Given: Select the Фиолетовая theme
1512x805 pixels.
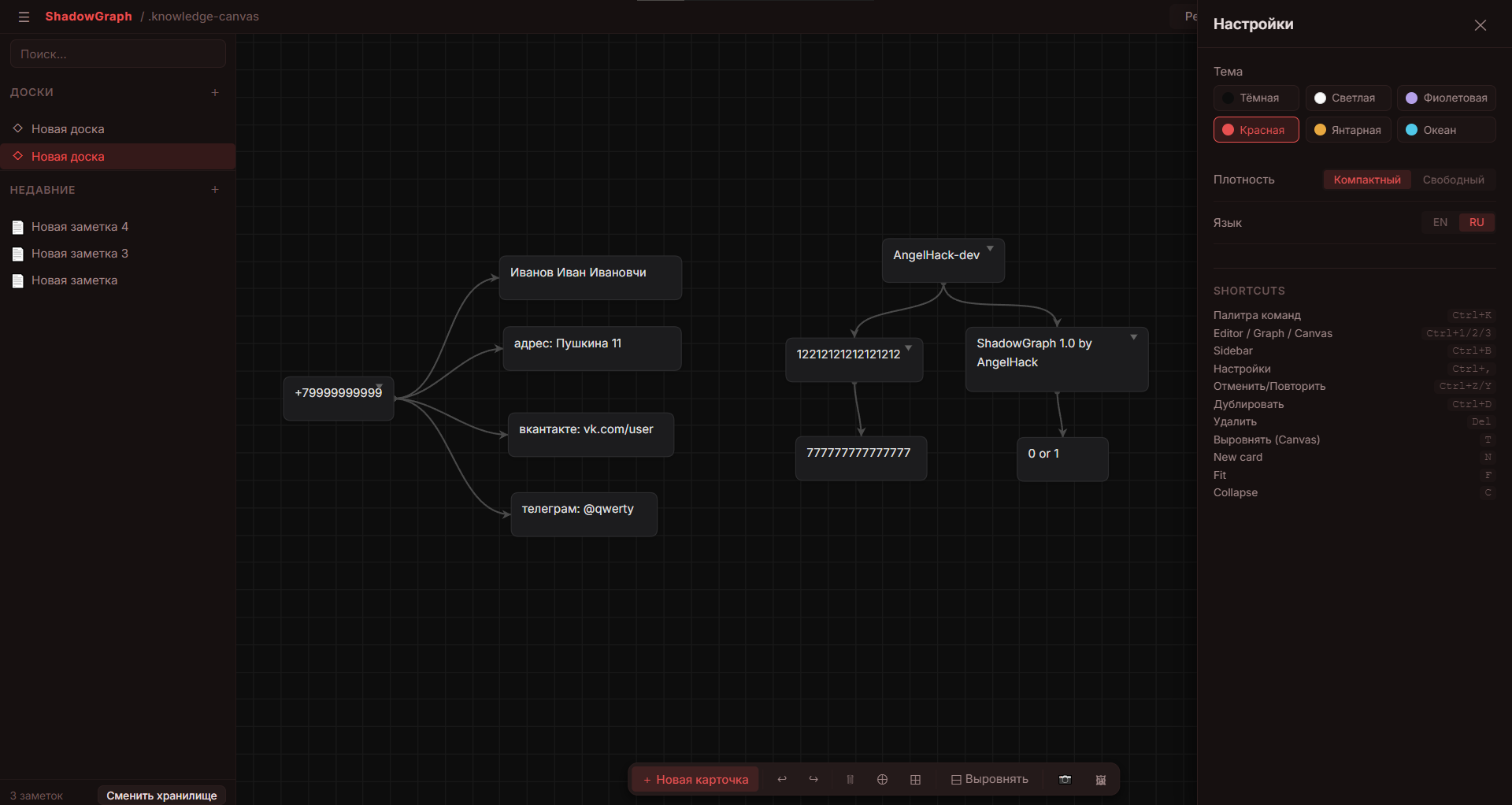Looking at the screenshot, I should (1447, 98).
